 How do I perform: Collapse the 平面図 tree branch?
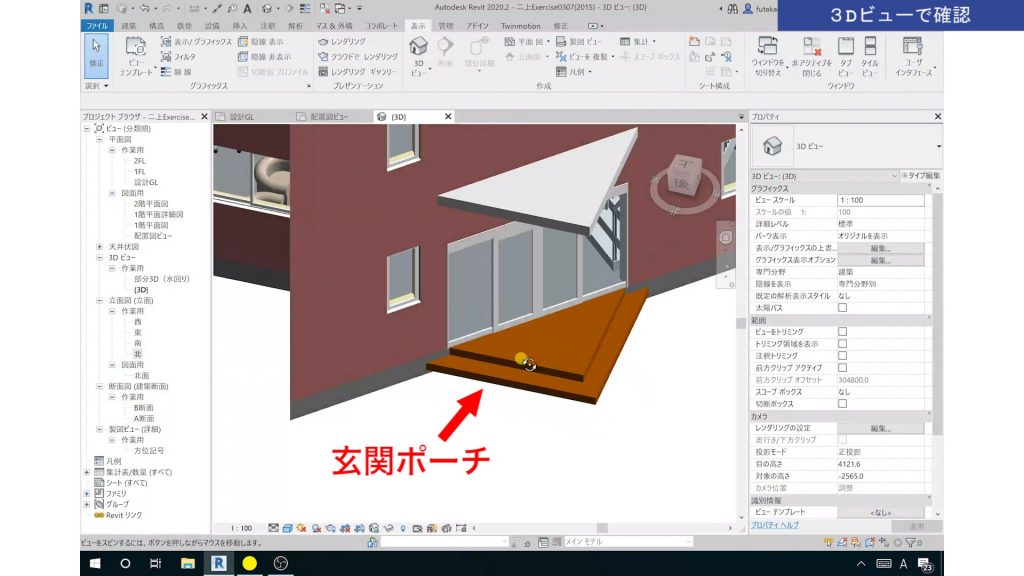tap(100, 140)
